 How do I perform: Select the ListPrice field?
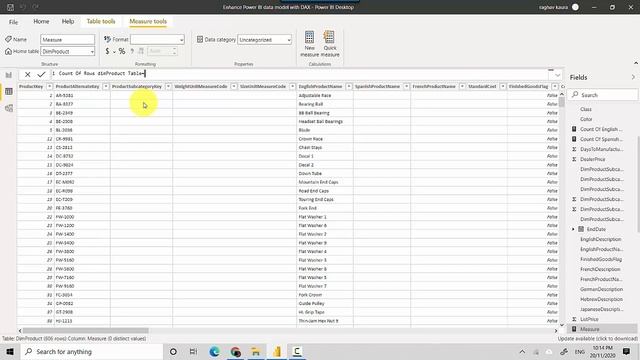(x=589, y=319)
